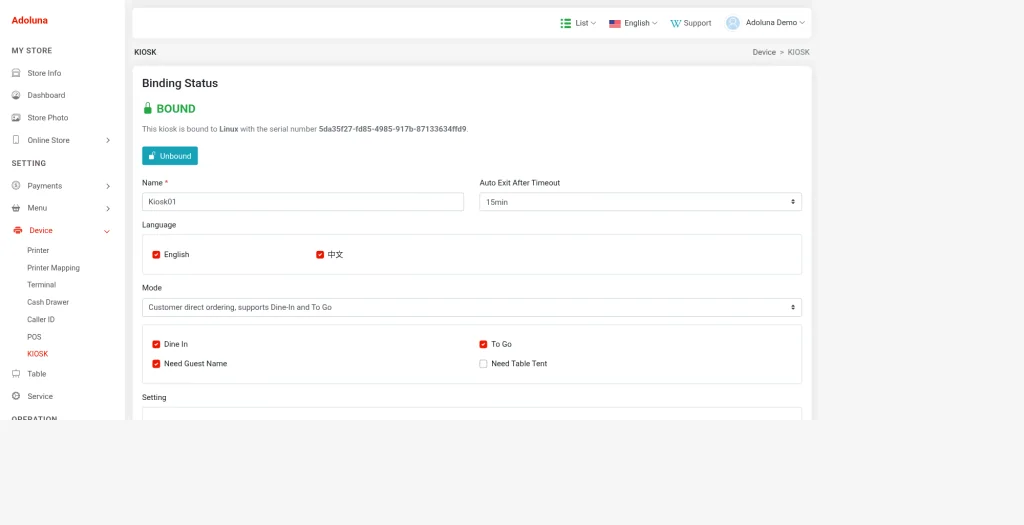Screen dimensions: 1024x525
Task: Uncheck the English language checkbox
Action: click(x=156, y=255)
